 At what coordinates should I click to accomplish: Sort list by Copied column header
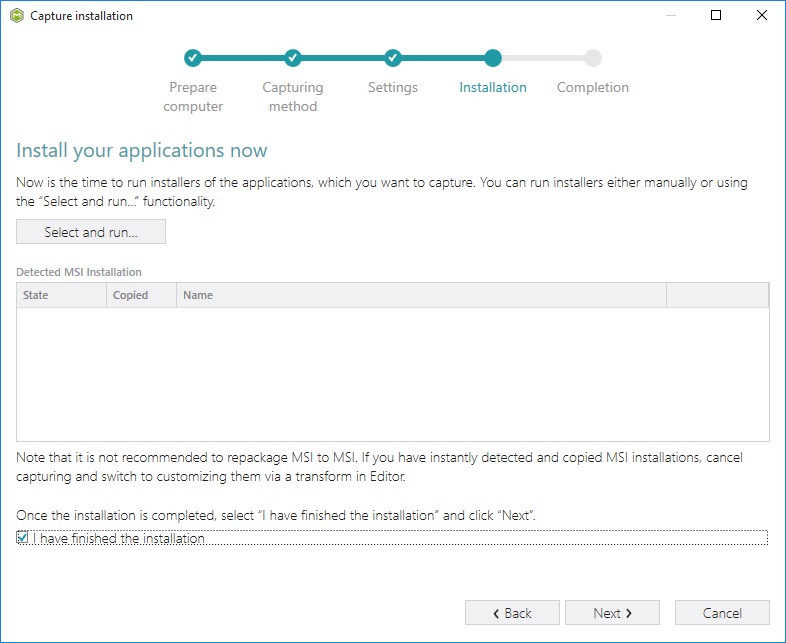(x=141, y=295)
